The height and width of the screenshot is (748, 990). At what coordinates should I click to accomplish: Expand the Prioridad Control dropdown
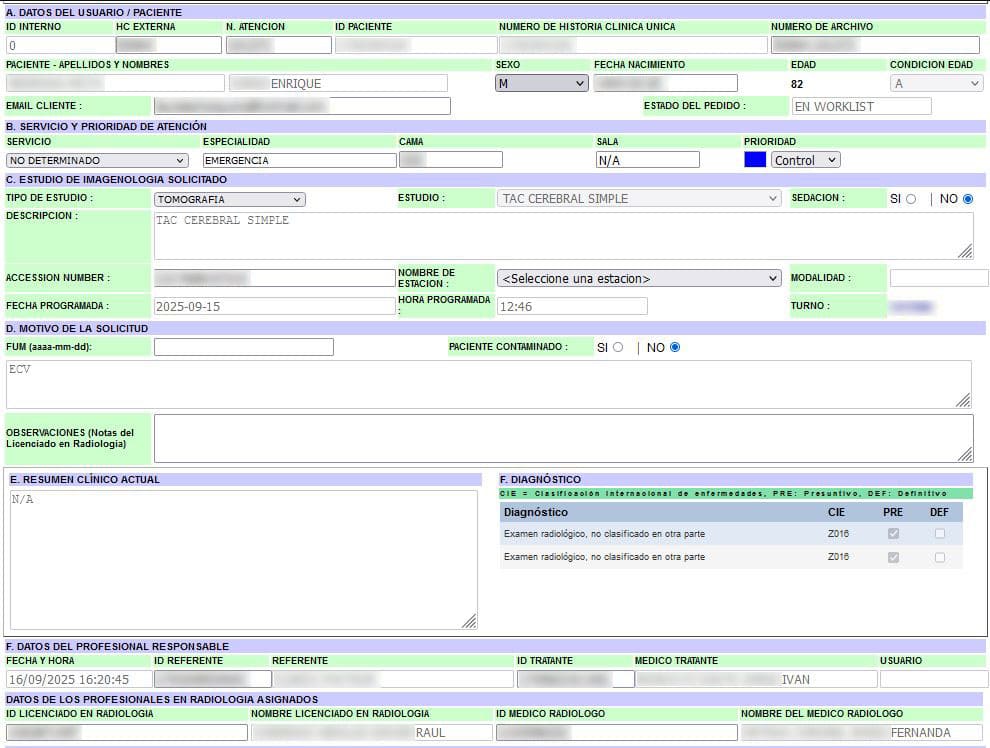805,160
